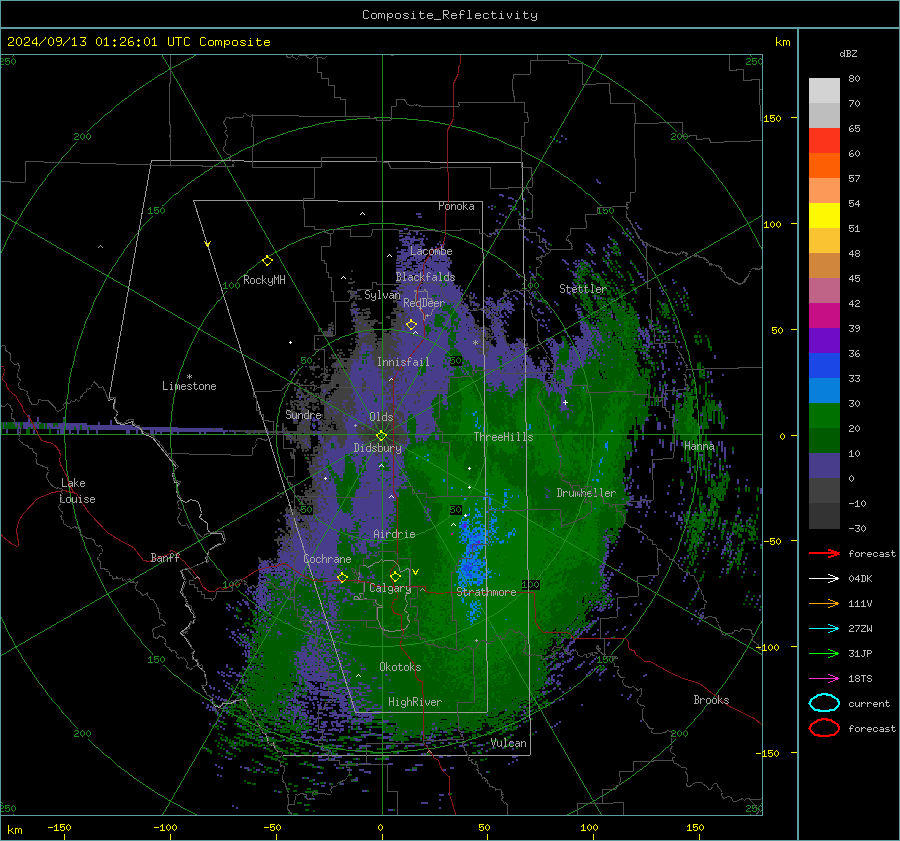Click the white plus marker northwest of Drumheller
This screenshot has height=841, width=900.
tap(565, 402)
